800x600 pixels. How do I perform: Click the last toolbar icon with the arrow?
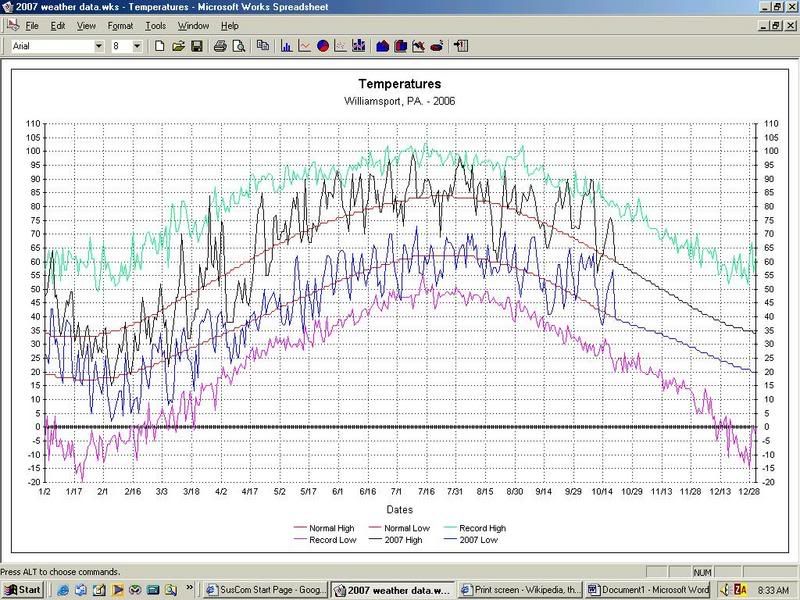461,46
